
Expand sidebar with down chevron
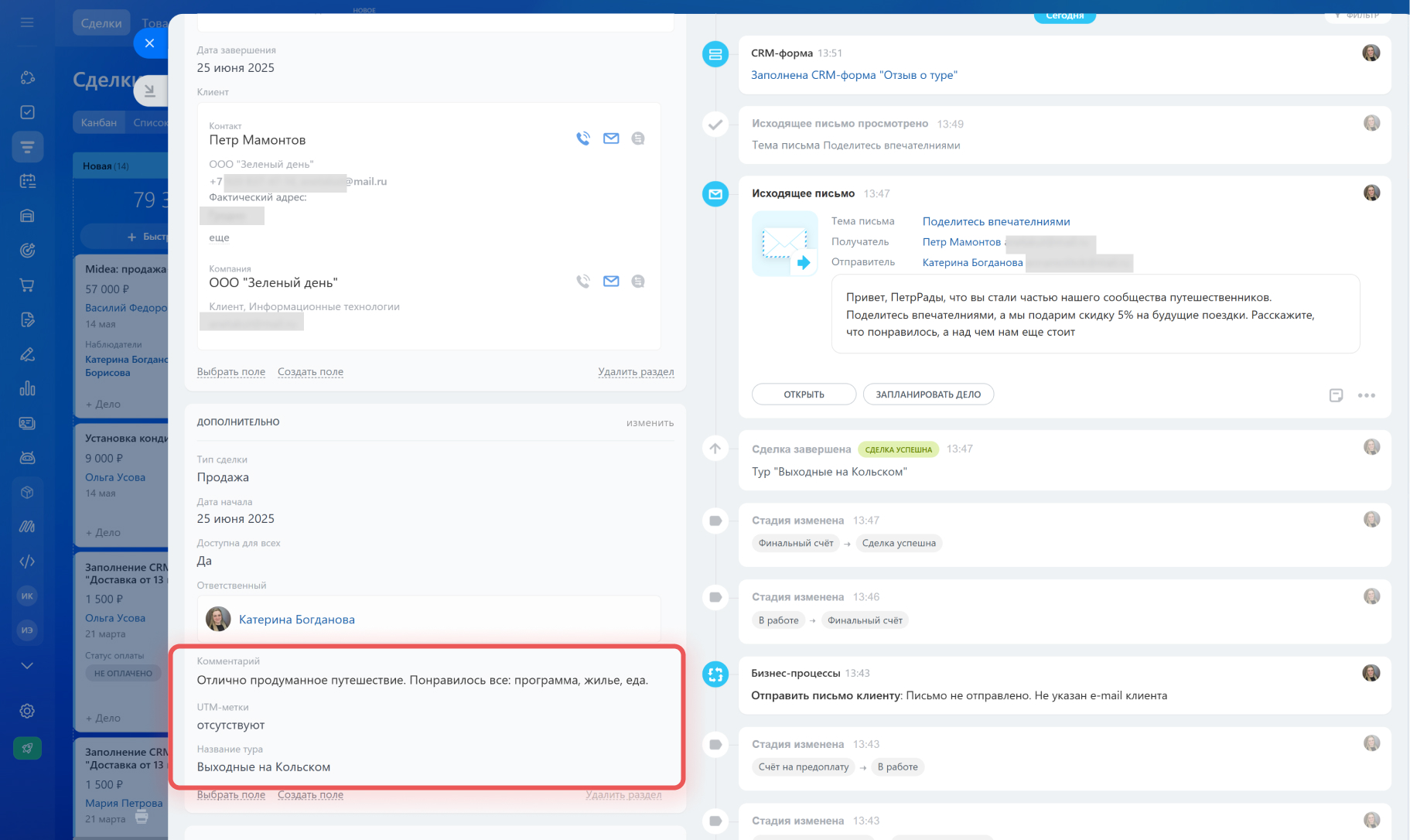[27, 665]
